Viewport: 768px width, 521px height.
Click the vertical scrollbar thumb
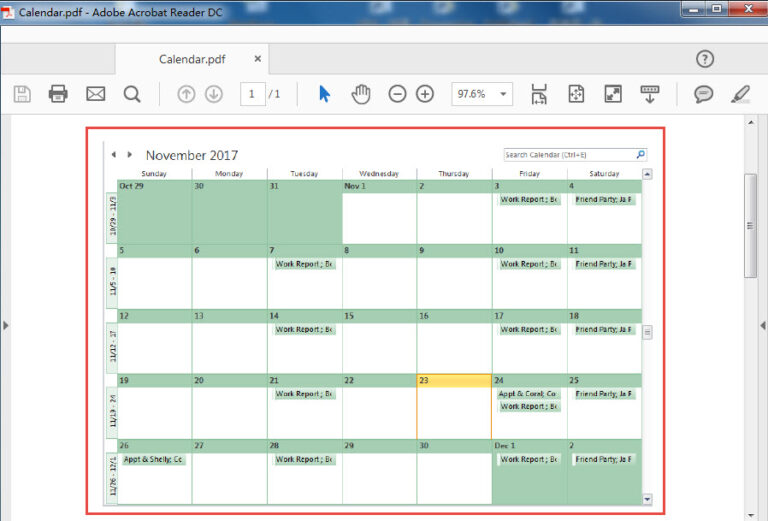coord(750,225)
